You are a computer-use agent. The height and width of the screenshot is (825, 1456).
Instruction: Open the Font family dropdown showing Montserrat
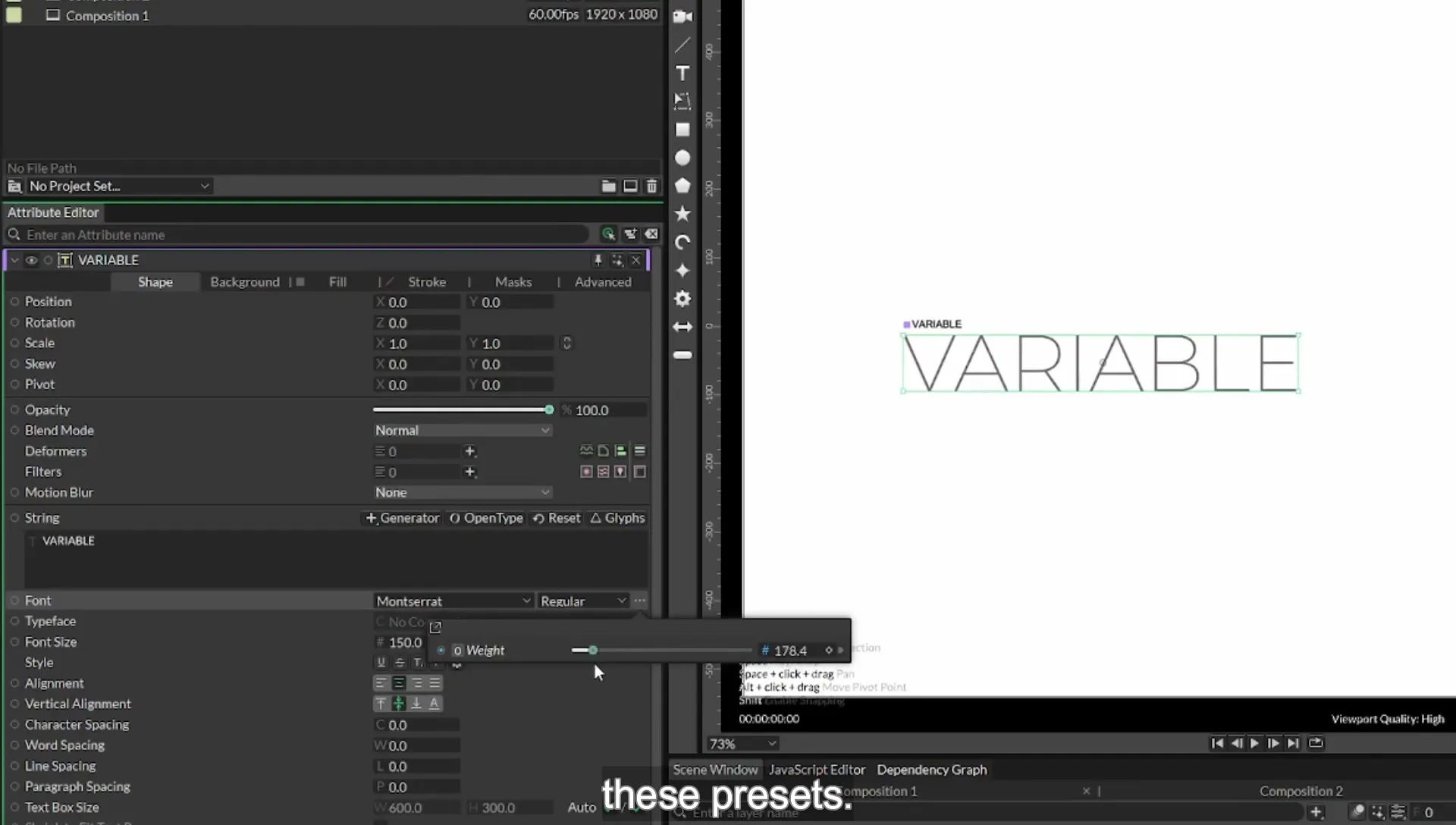(x=453, y=601)
